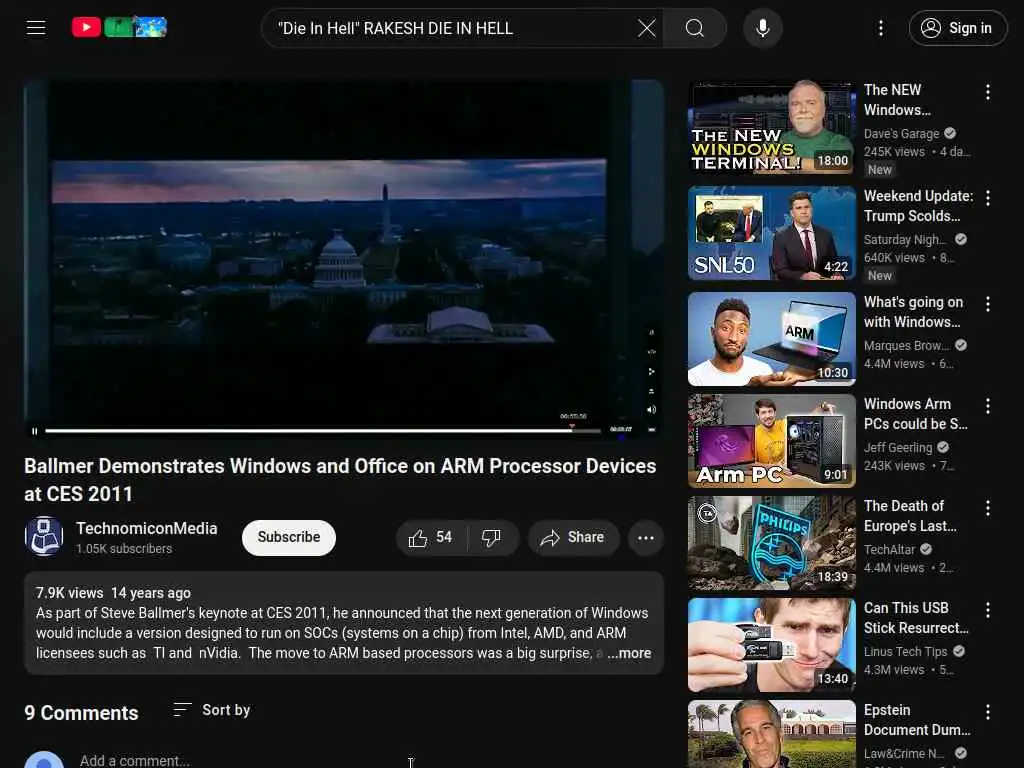Open The NEW Windows Terminal thumbnail
1024x768 pixels.
772,127
